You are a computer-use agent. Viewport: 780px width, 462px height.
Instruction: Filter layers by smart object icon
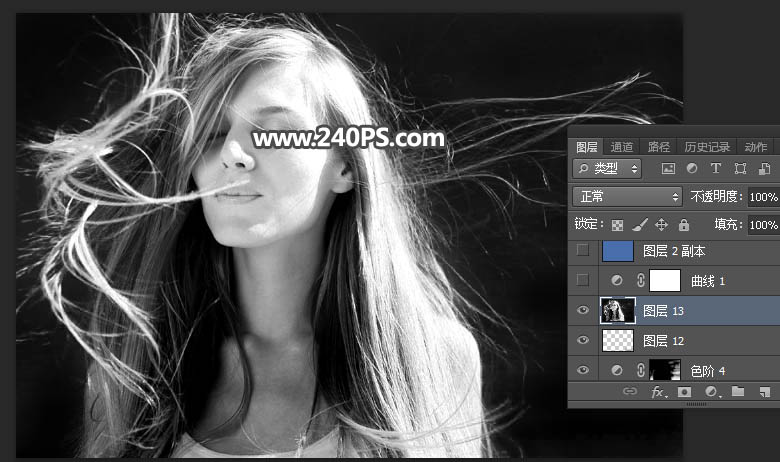[765, 169]
